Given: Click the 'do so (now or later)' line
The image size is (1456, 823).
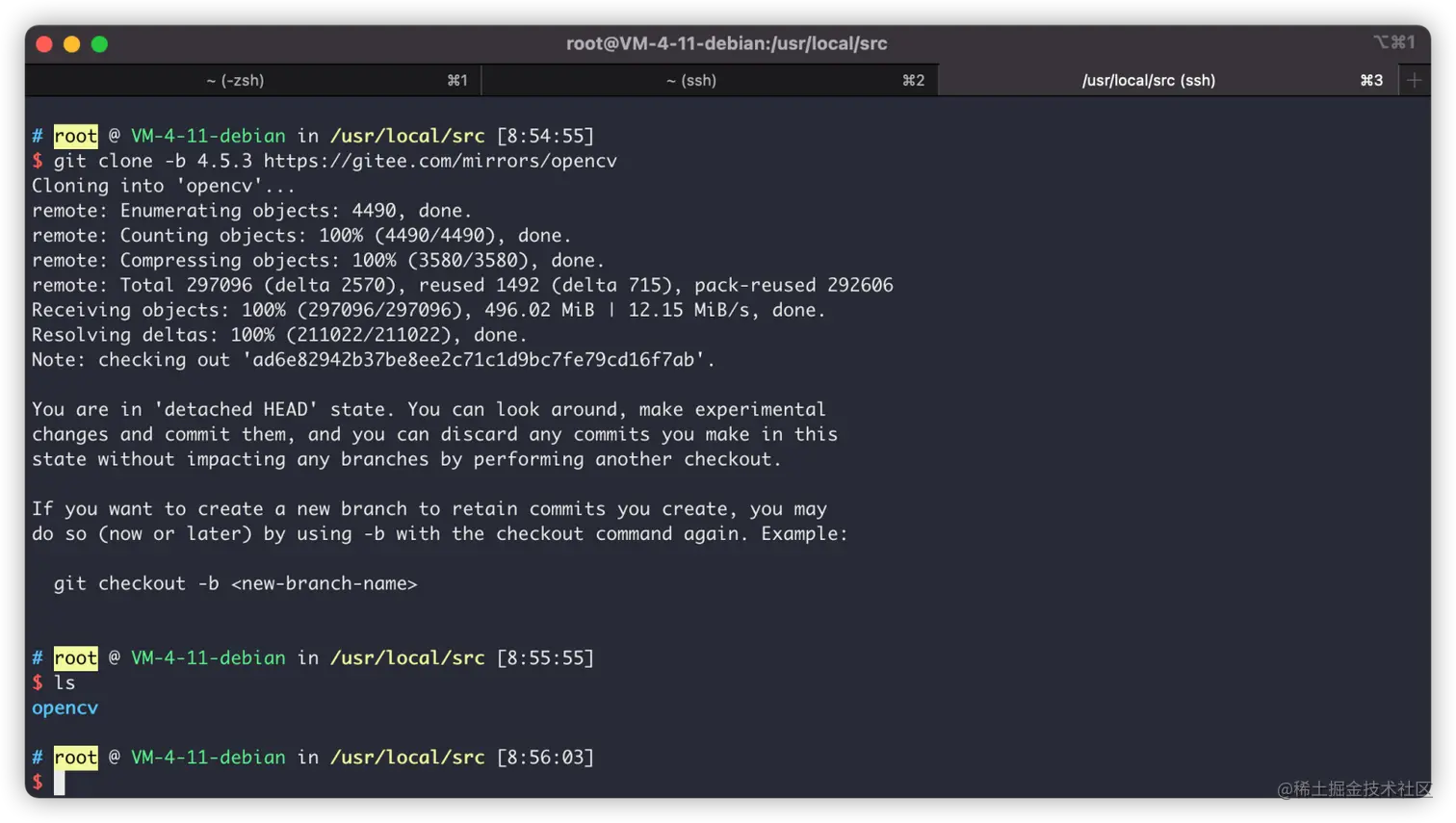Looking at the screenshot, I should (440, 534).
